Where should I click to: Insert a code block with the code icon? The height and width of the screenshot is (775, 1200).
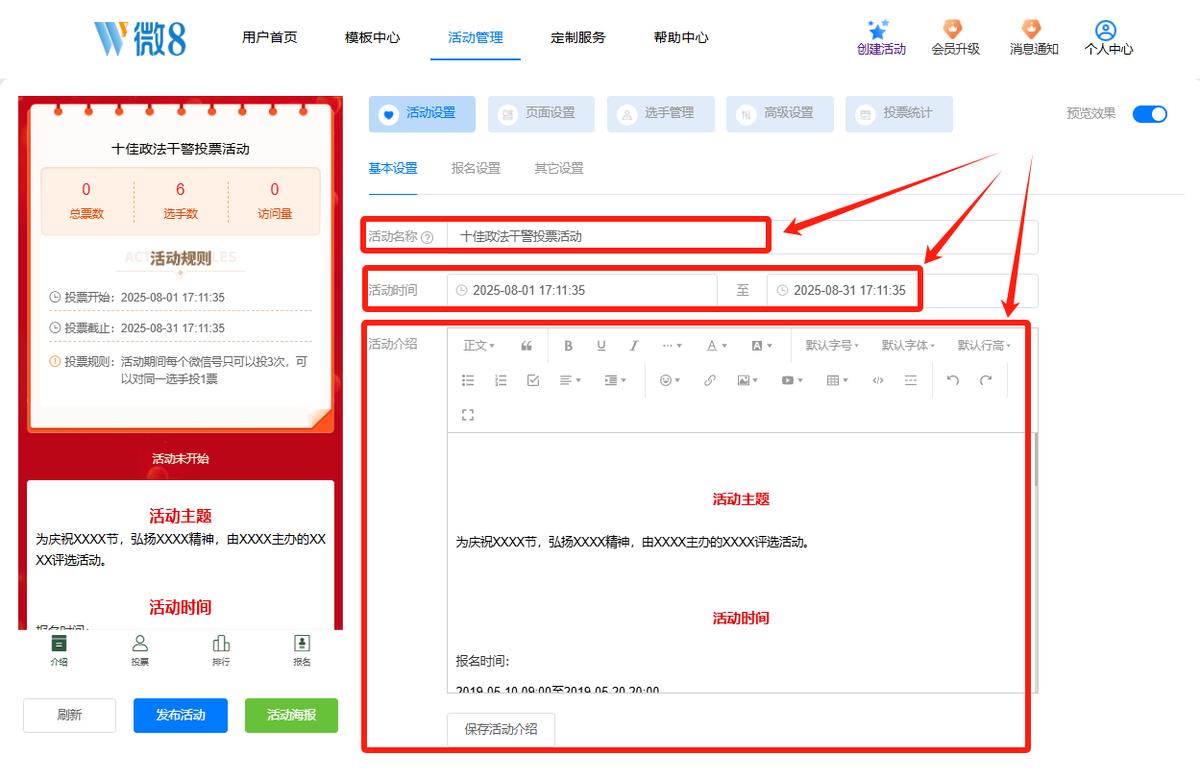878,380
